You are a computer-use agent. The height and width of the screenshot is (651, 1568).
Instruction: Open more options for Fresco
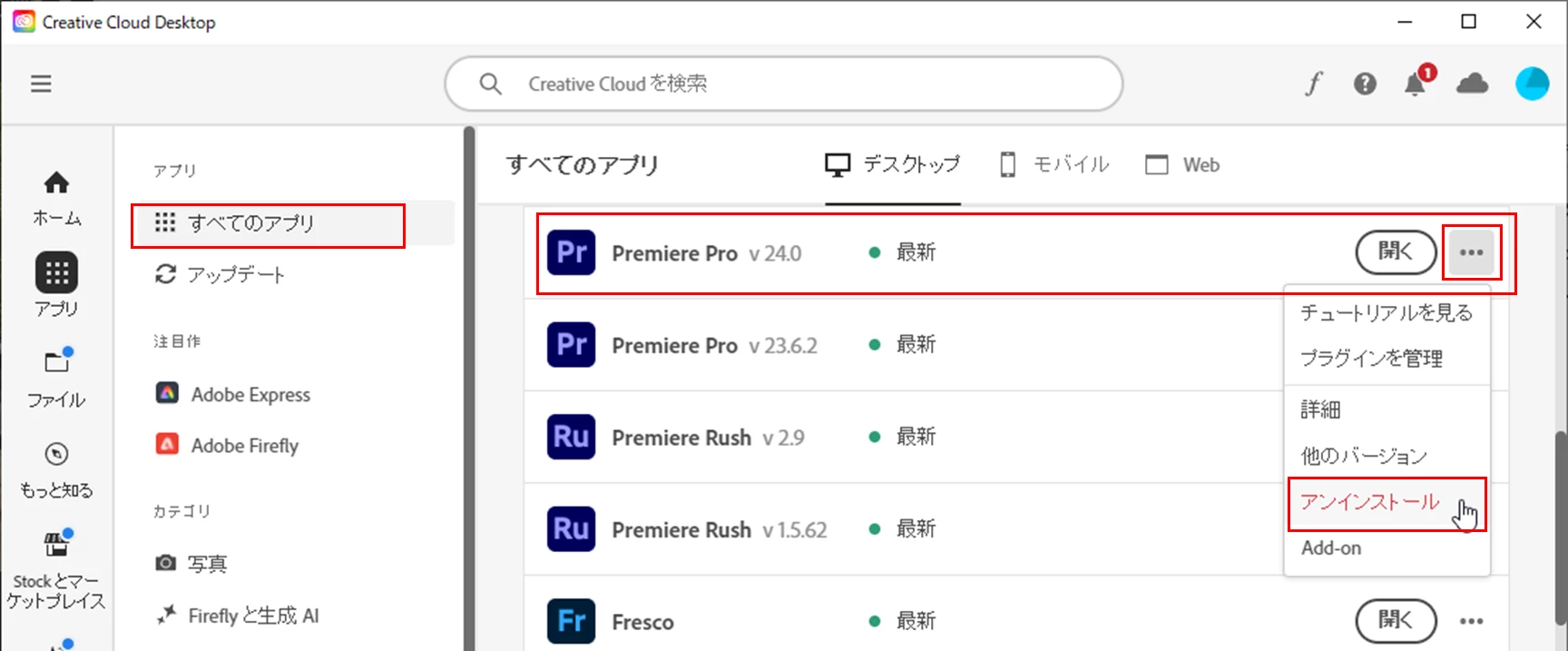[1471, 621]
